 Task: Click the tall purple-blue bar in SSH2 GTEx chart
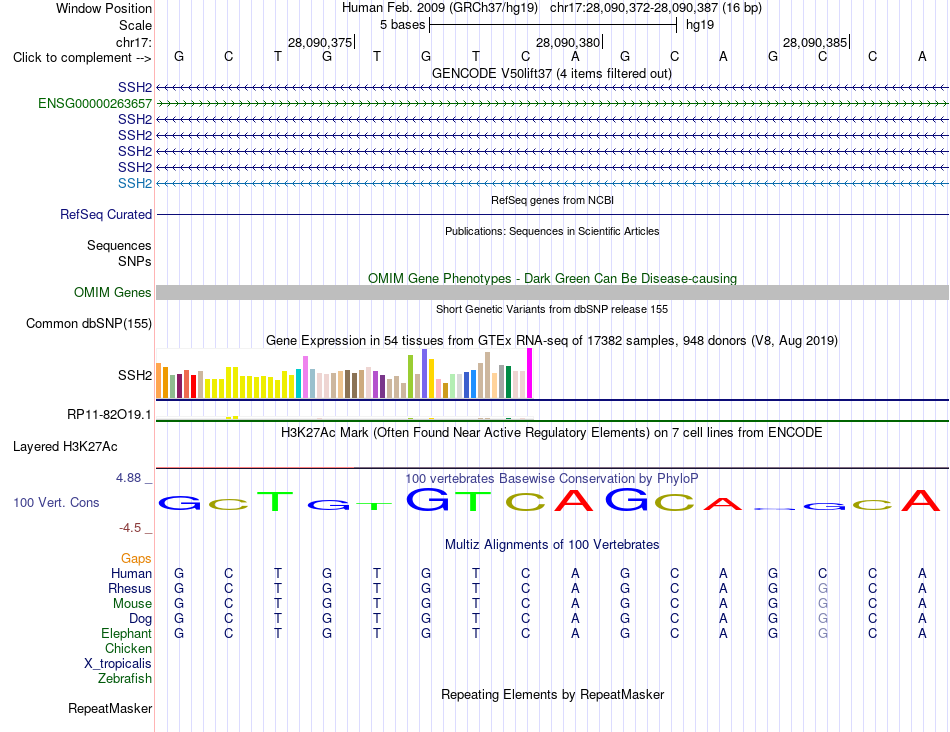(x=425, y=373)
